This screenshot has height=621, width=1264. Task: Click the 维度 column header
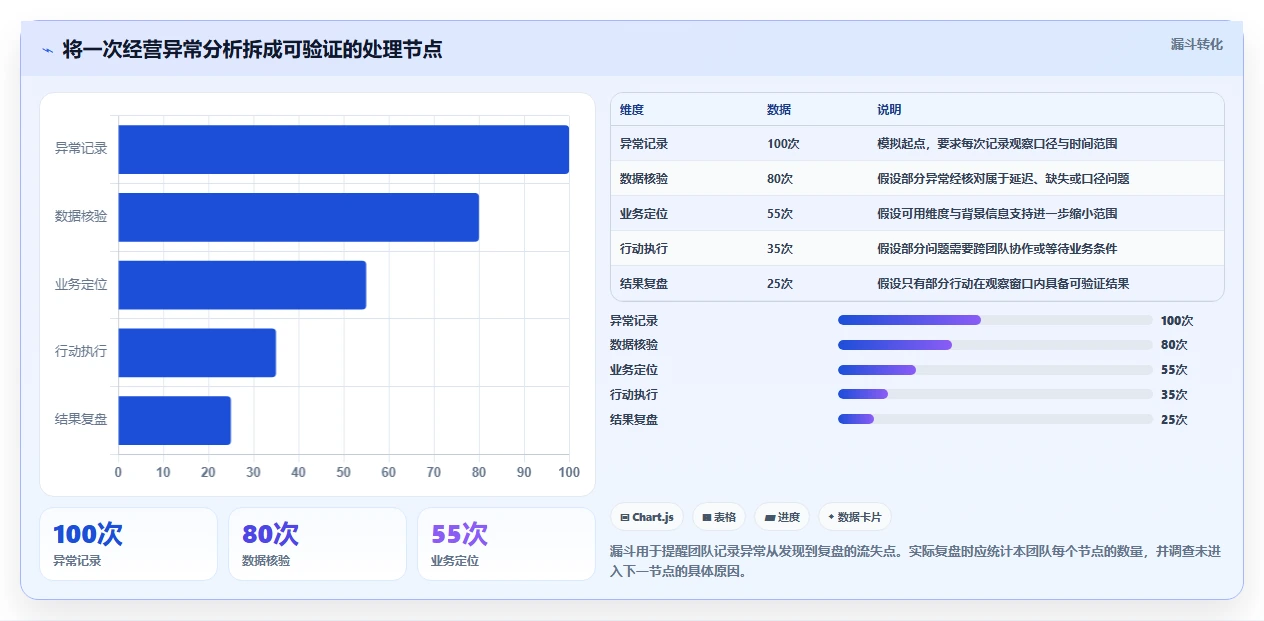click(632, 109)
